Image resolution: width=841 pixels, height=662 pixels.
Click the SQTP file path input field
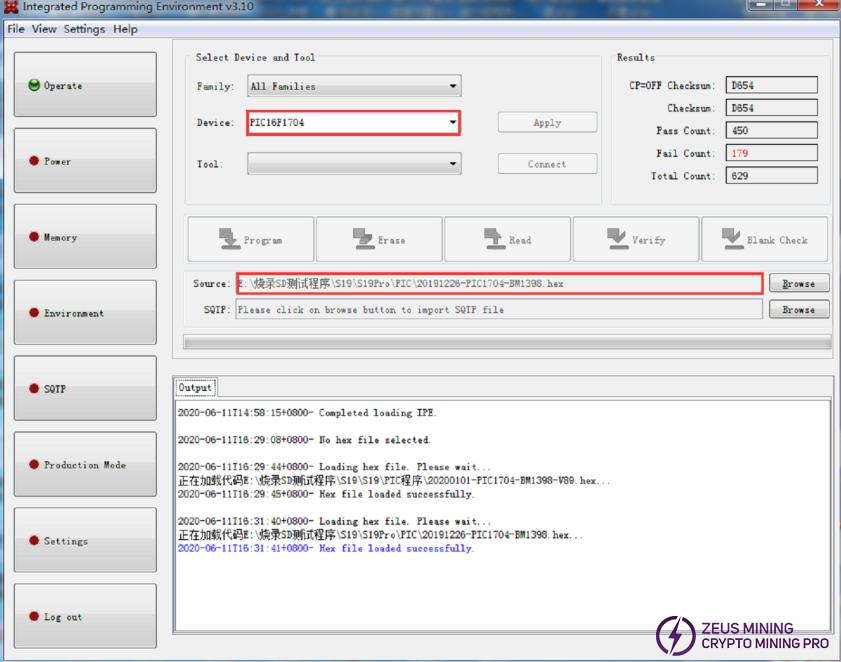click(x=498, y=310)
